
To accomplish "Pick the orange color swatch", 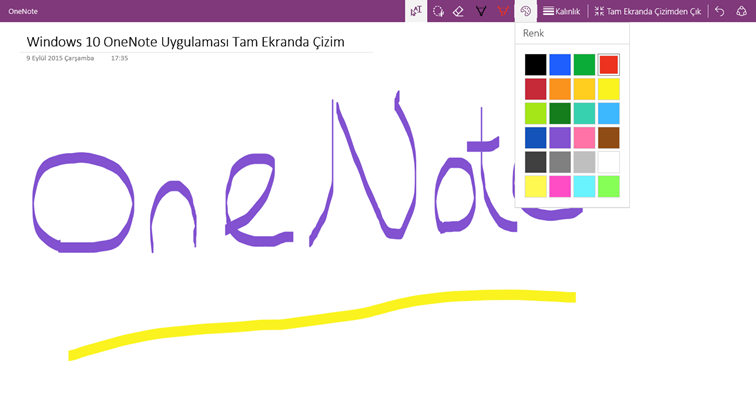I will pyautogui.click(x=560, y=89).
